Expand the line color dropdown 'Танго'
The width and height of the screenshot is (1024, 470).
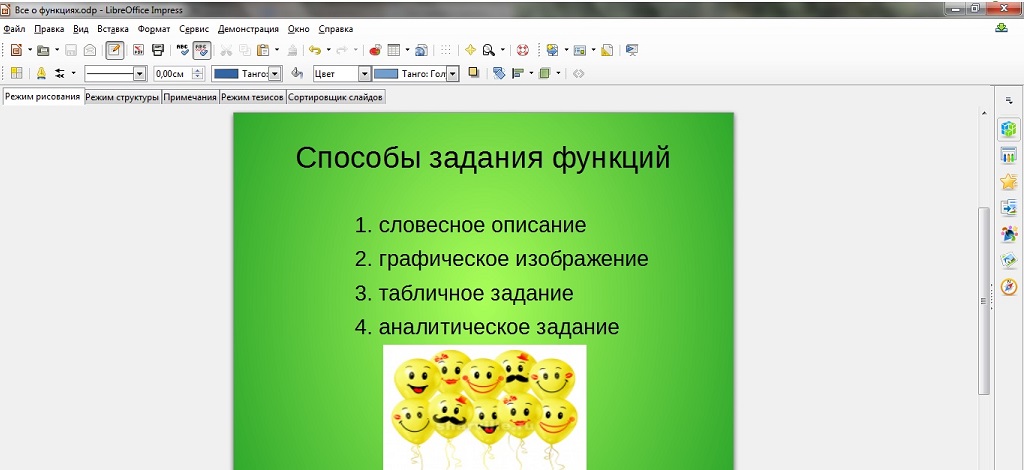[x=274, y=74]
